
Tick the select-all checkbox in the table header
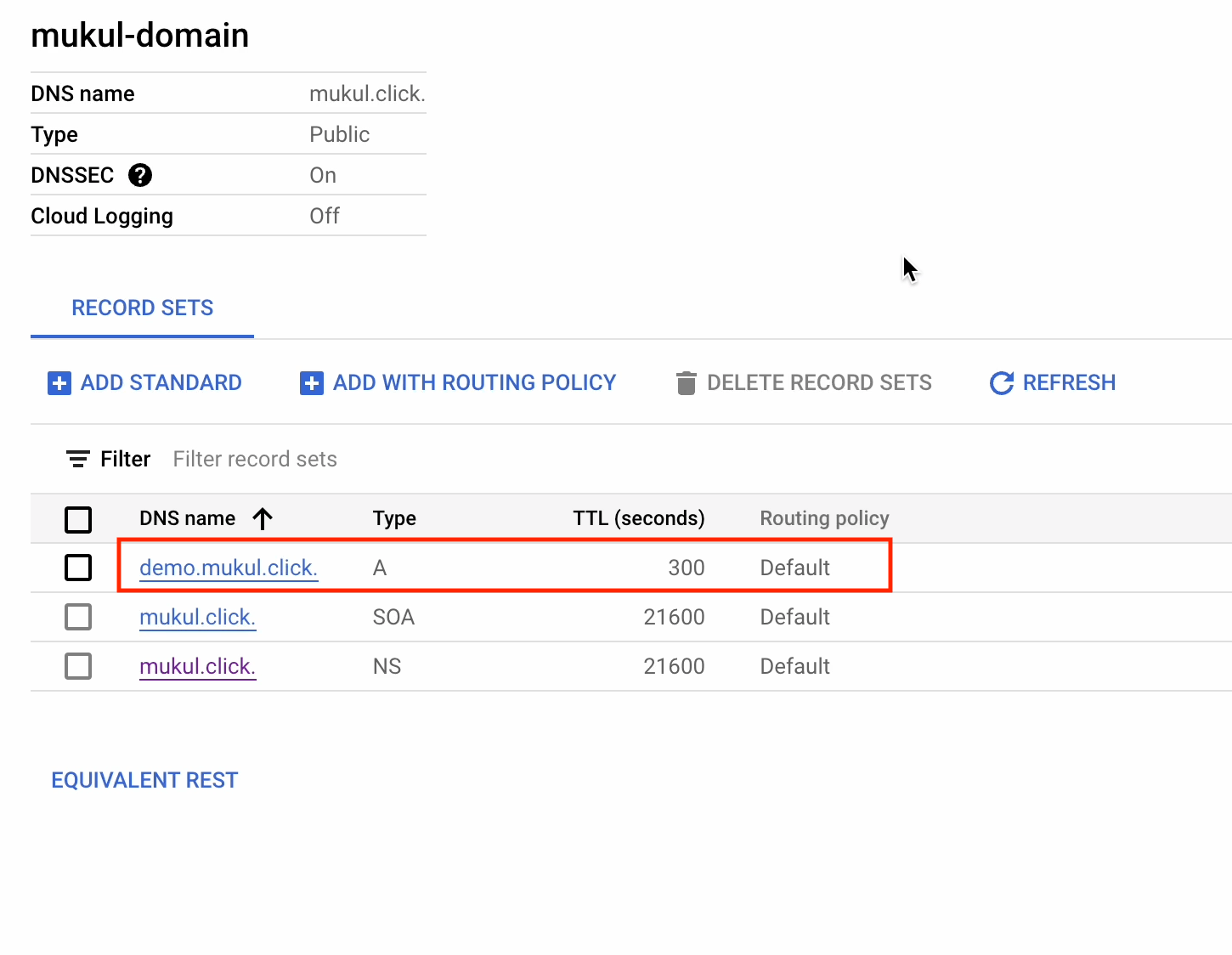[x=78, y=519]
